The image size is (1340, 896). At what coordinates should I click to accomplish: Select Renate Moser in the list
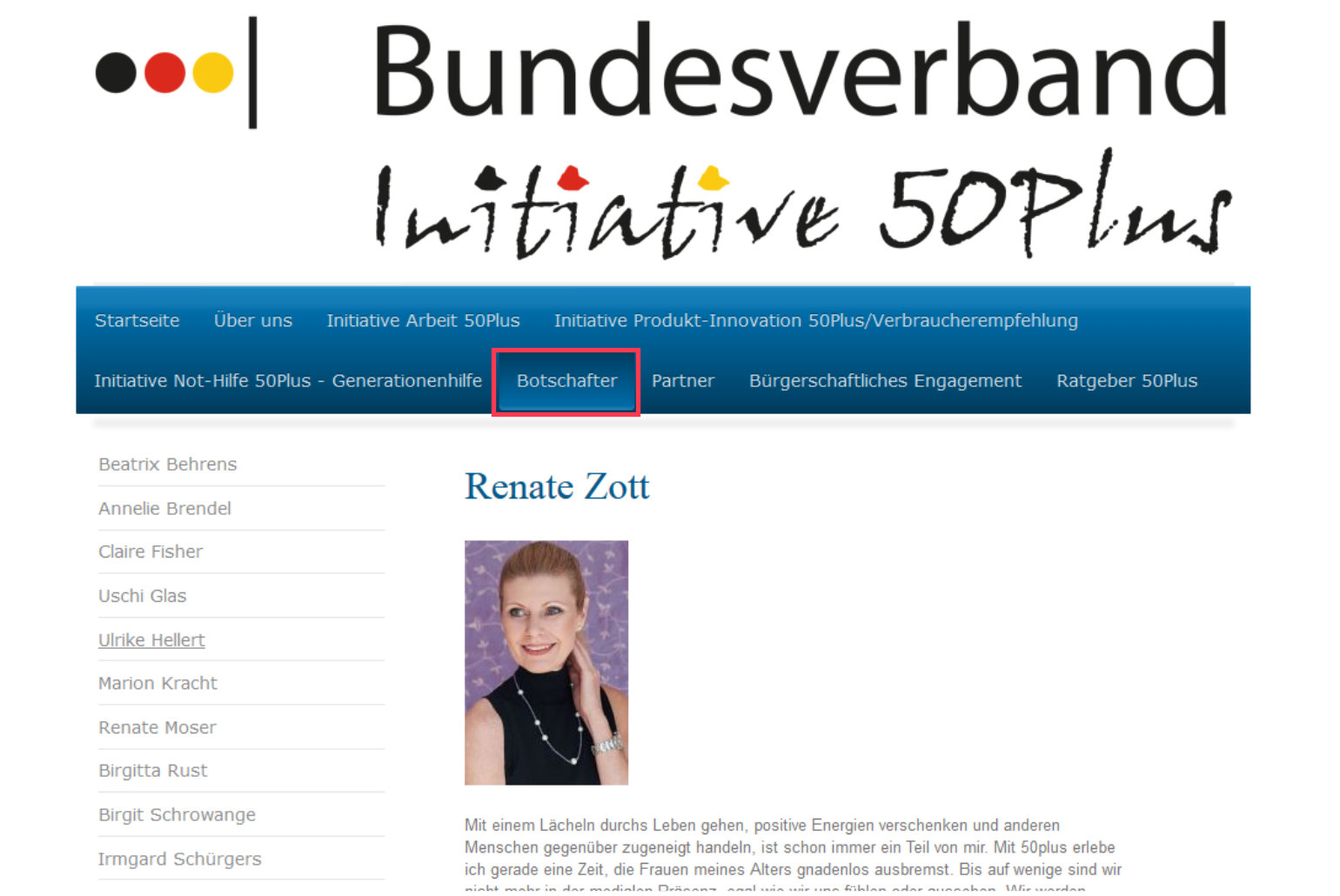[x=157, y=728]
